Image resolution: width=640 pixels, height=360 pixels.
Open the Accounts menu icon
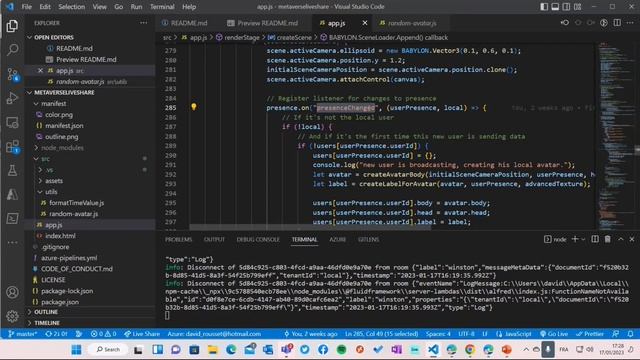click(x=12, y=292)
